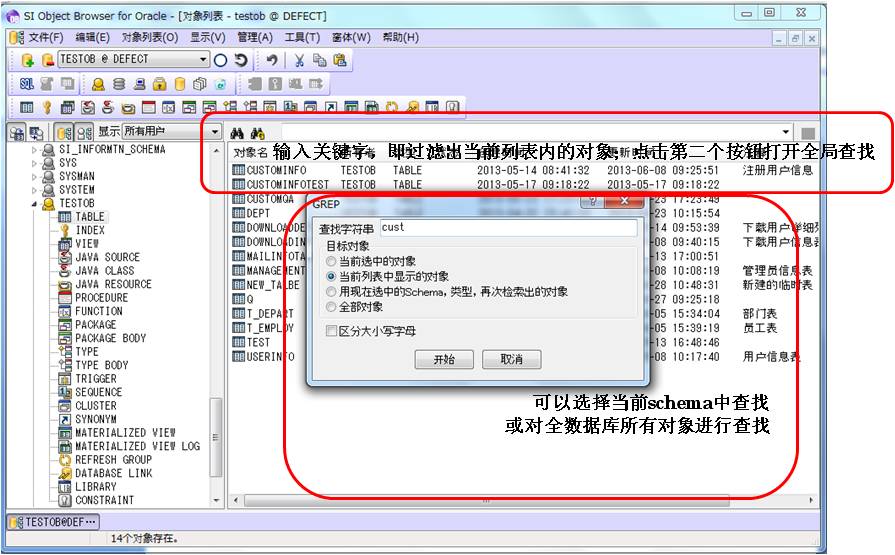
Task: Enable the 区分大小写字母 checkbox
Action: coord(331,331)
